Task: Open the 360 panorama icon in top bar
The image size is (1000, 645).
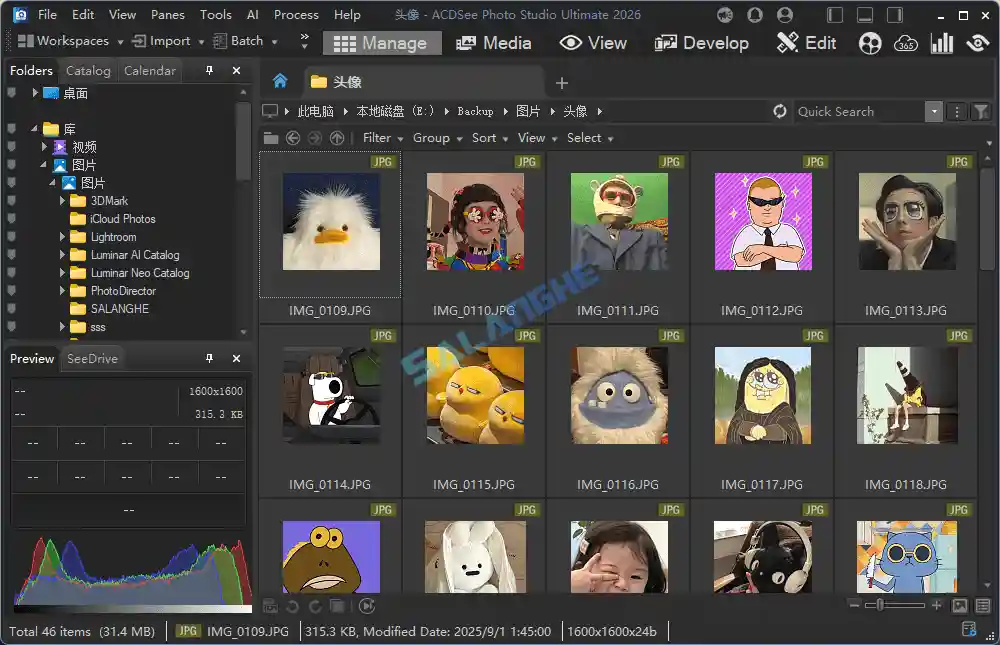Action: (x=905, y=43)
